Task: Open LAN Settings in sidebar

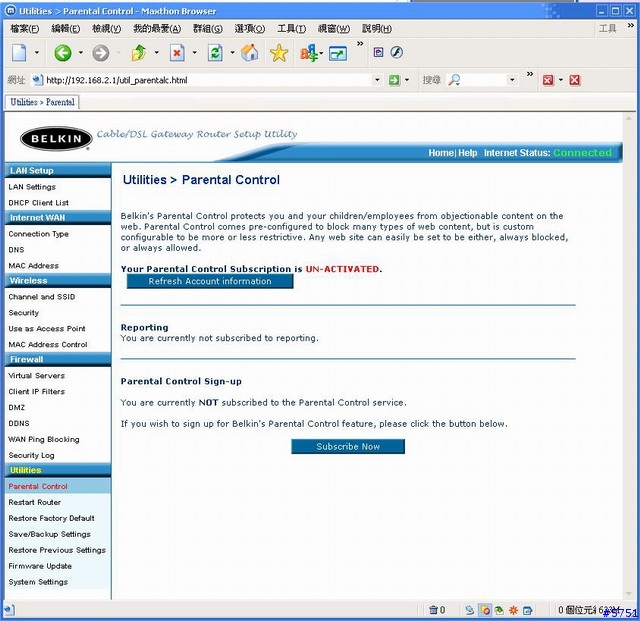Action: click(x=32, y=187)
